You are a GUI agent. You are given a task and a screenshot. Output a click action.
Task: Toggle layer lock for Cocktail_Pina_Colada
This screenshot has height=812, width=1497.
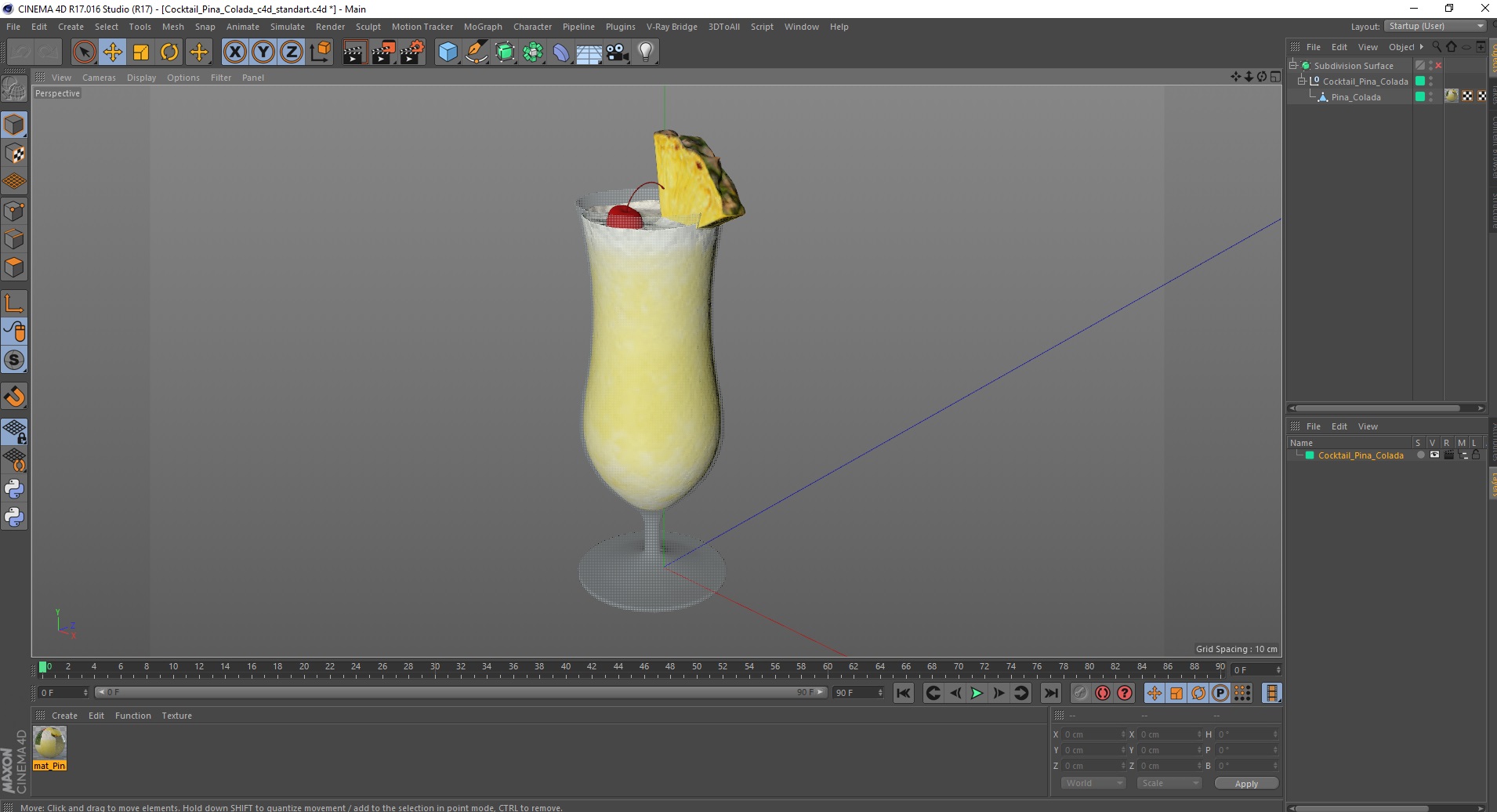pyautogui.click(x=1476, y=455)
